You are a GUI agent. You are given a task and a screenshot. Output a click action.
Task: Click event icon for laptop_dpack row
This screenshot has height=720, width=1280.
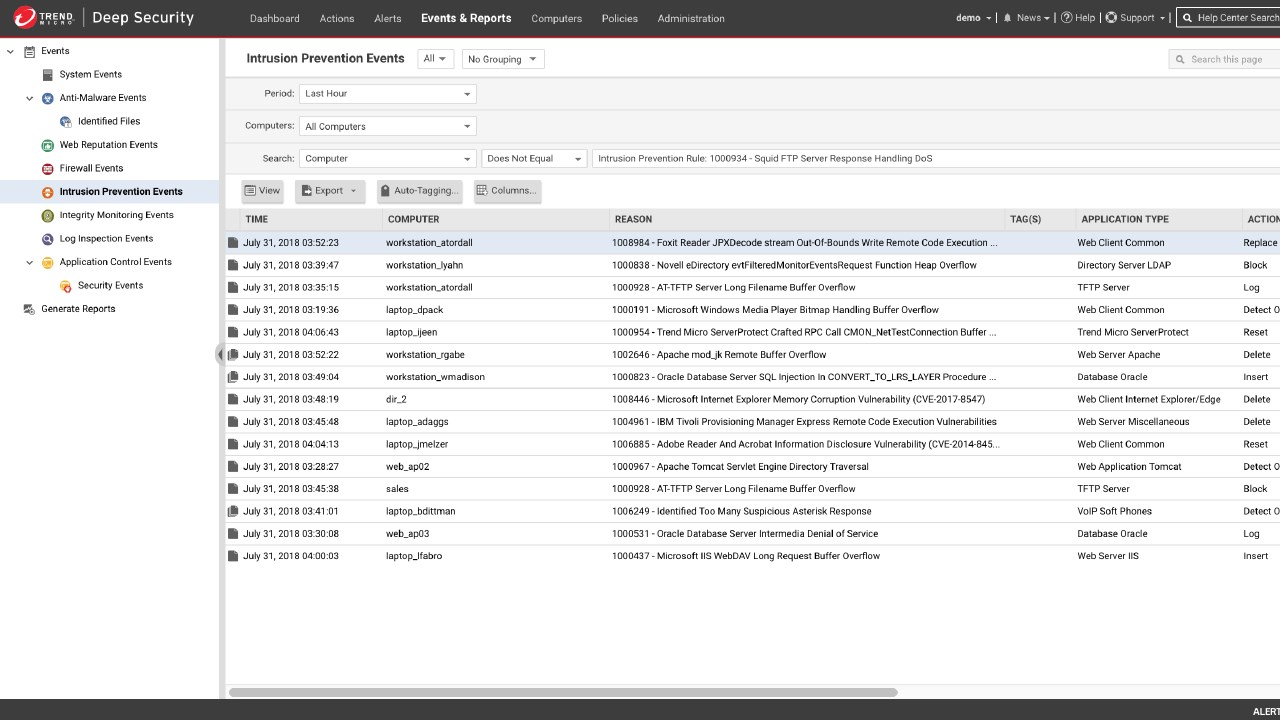pyautogui.click(x=233, y=310)
